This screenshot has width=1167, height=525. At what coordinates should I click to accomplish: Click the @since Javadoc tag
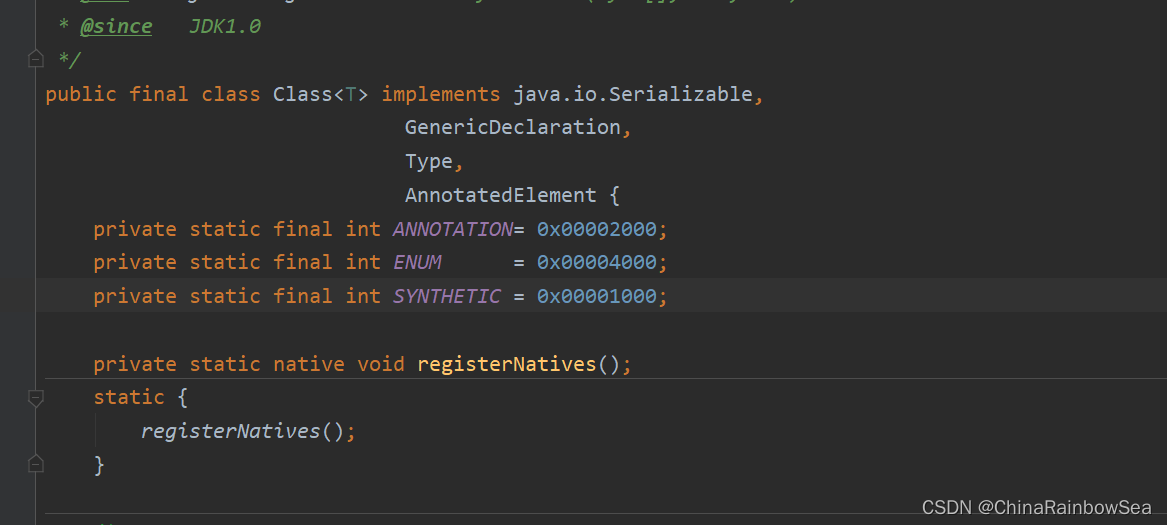tap(115, 28)
